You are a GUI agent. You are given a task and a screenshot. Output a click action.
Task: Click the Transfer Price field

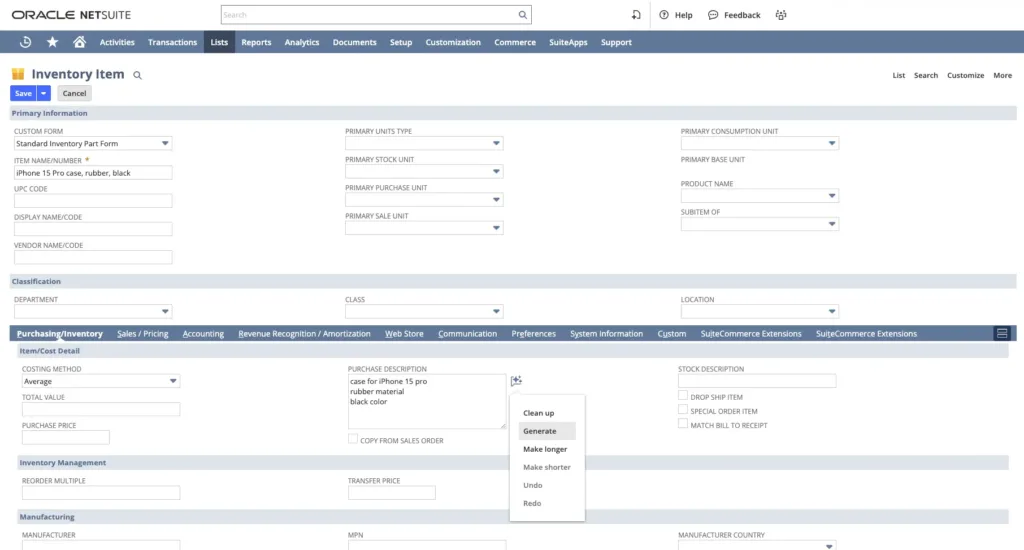392,493
